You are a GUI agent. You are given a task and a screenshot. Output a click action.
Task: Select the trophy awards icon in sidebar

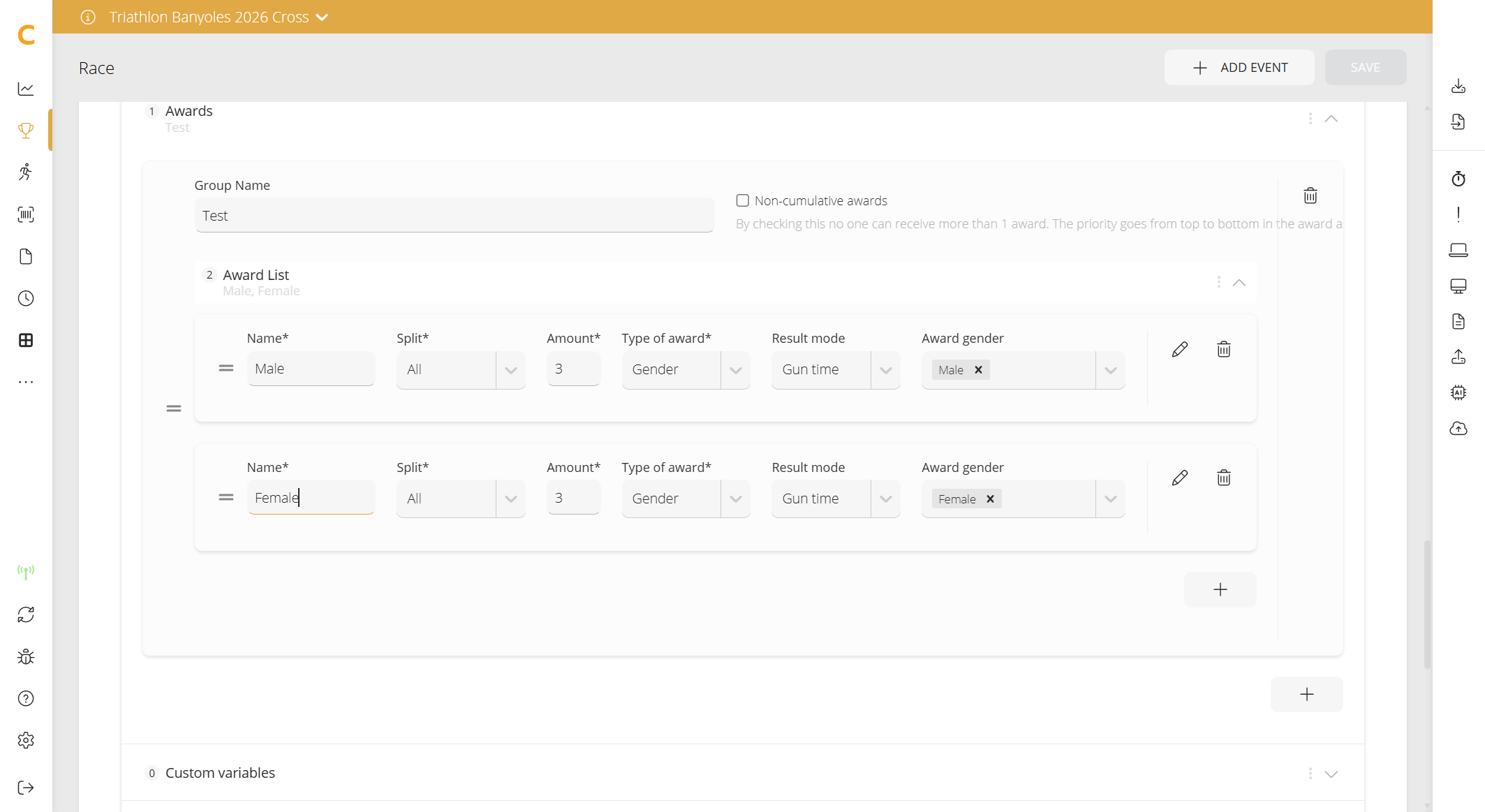26,131
